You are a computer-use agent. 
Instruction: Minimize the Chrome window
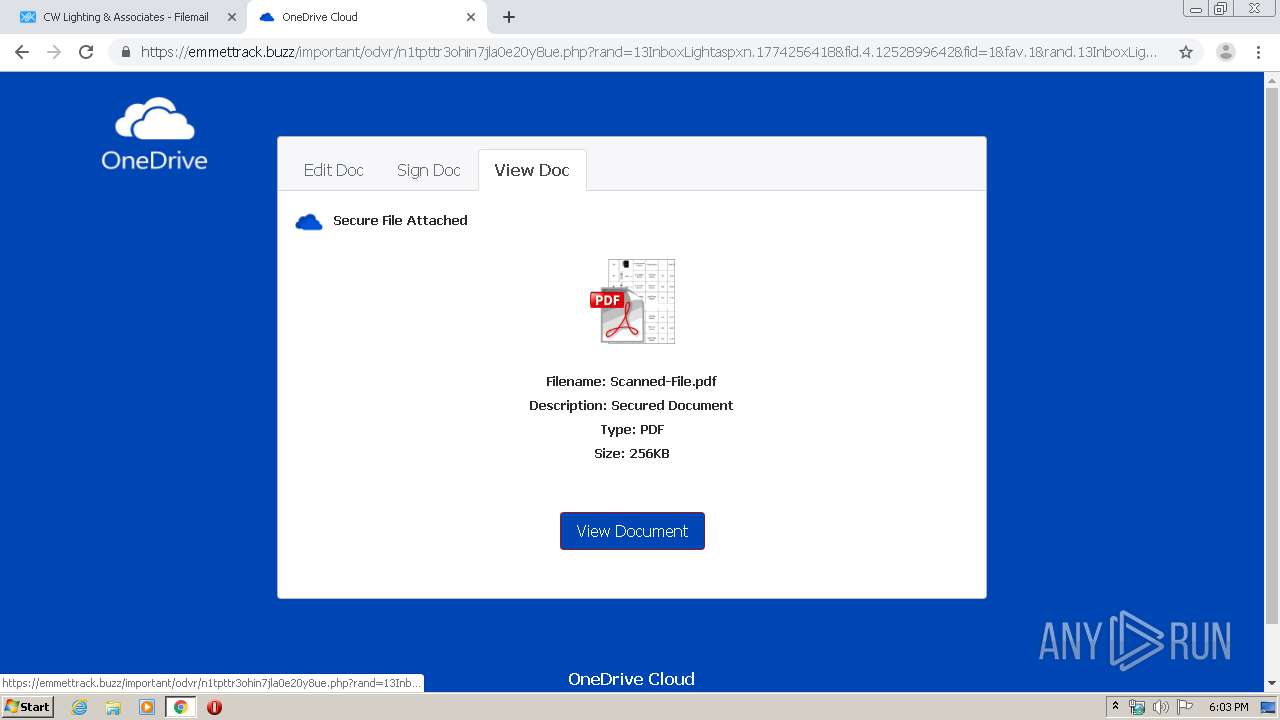click(1195, 9)
